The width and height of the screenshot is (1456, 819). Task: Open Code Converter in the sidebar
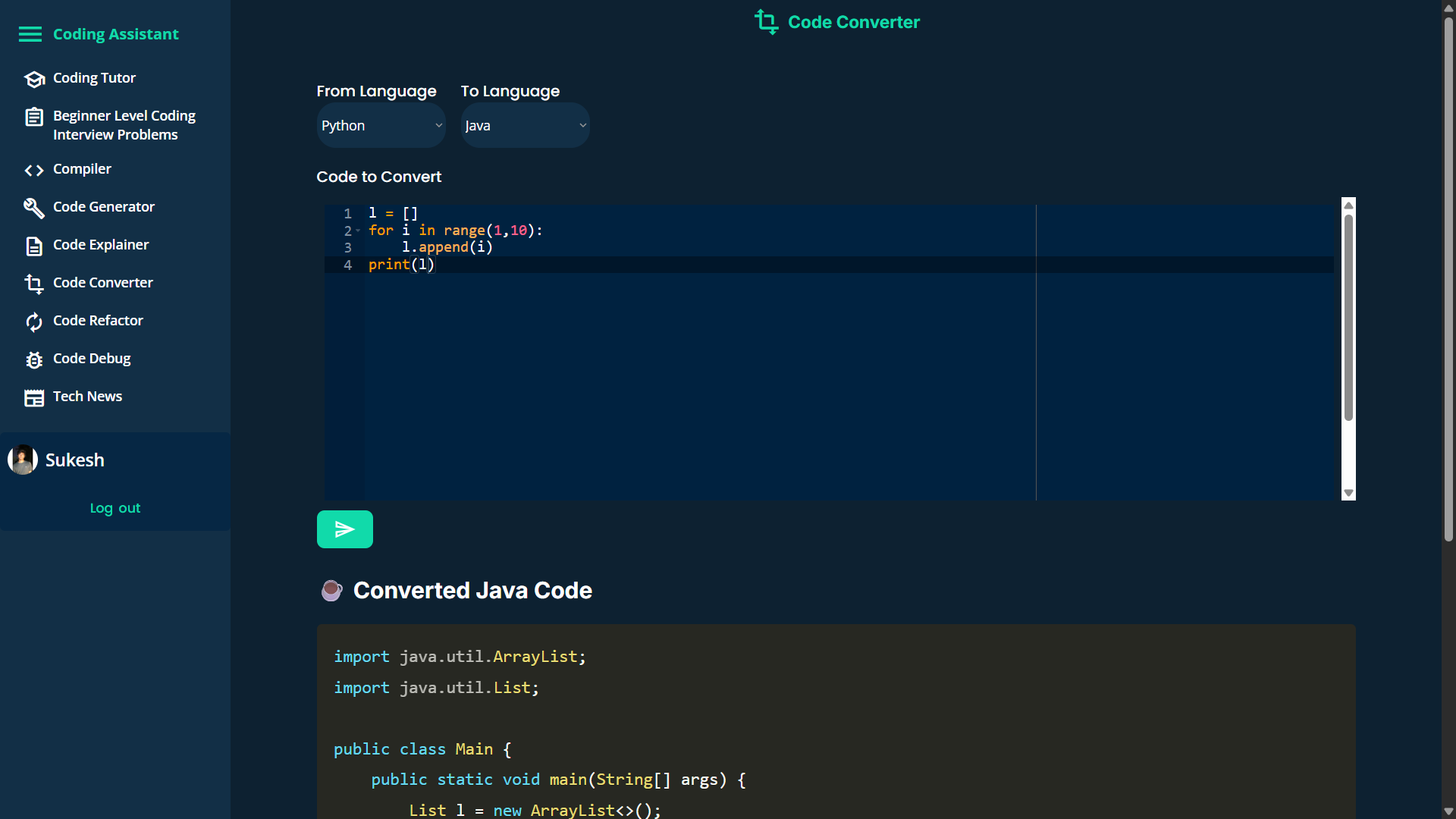pyautogui.click(x=103, y=283)
